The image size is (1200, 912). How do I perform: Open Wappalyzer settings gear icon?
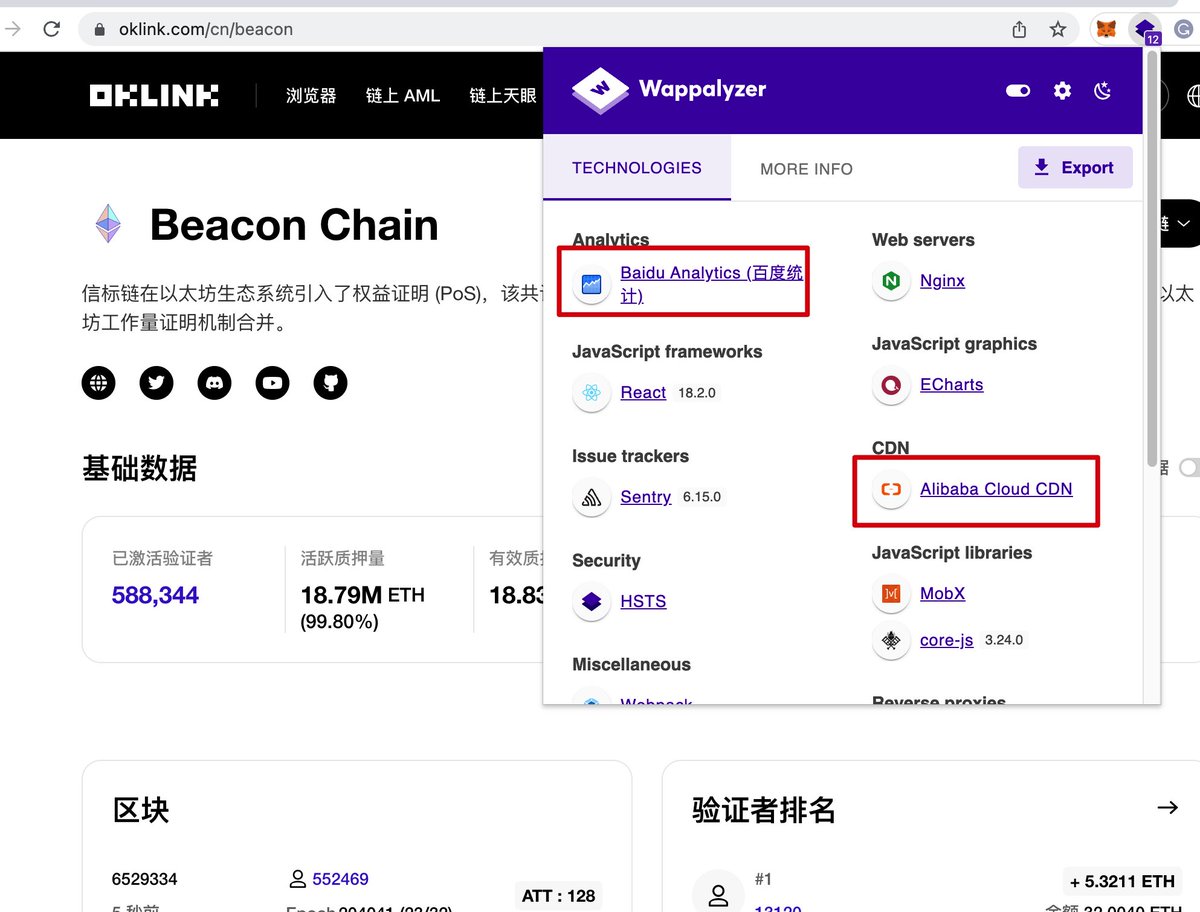point(1062,91)
